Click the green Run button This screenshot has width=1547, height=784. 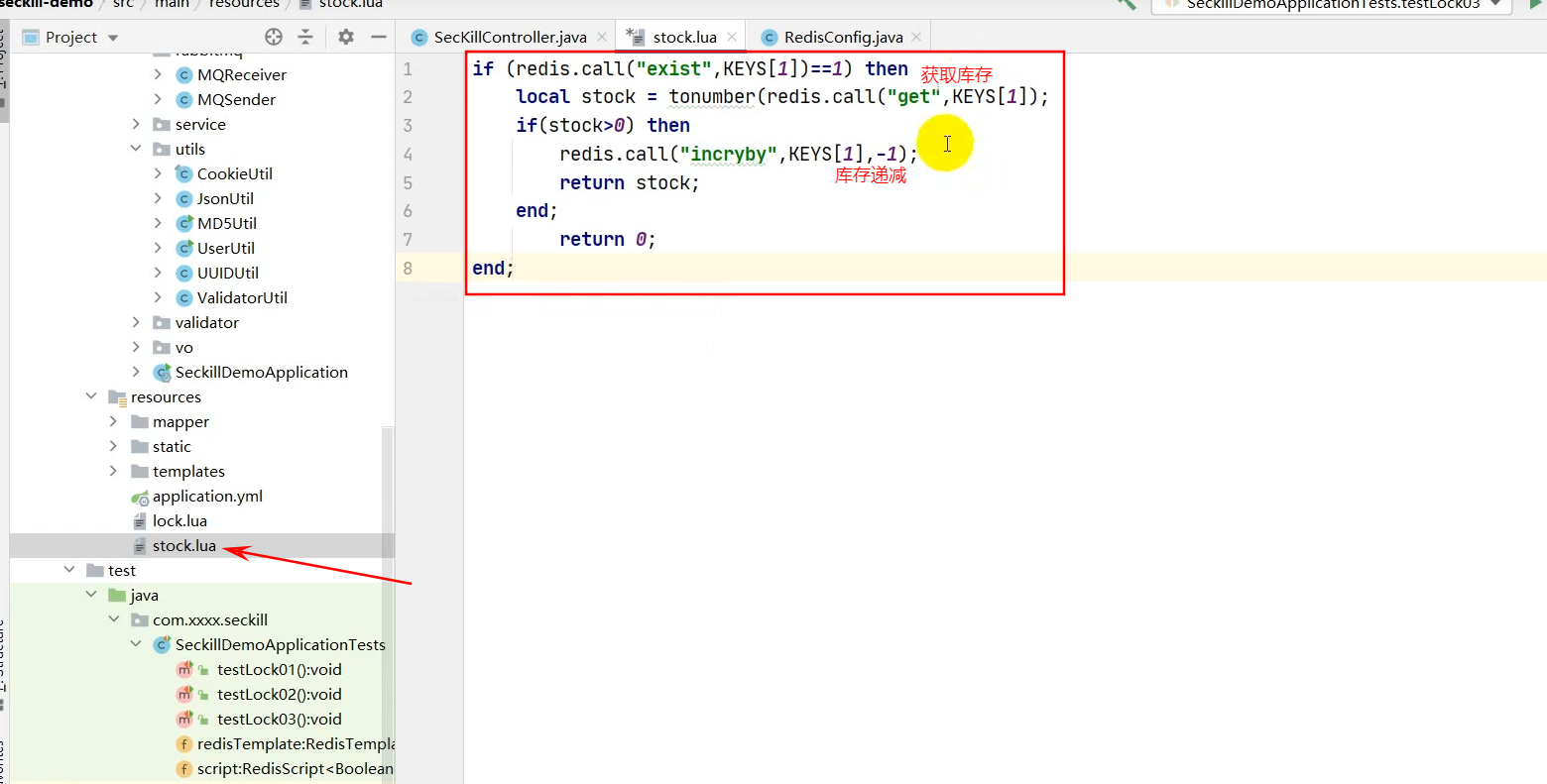tap(1535, 4)
